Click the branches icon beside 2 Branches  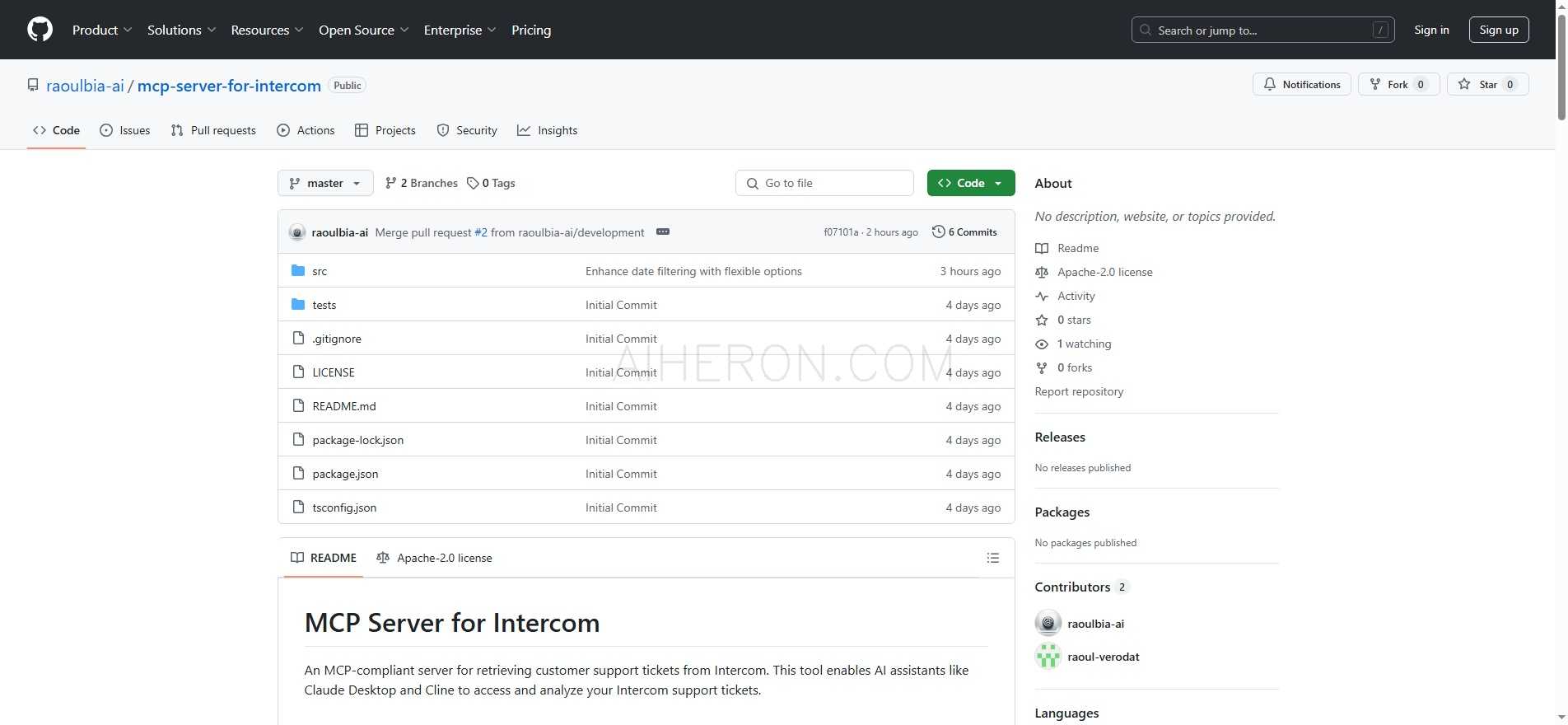[x=390, y=183]
